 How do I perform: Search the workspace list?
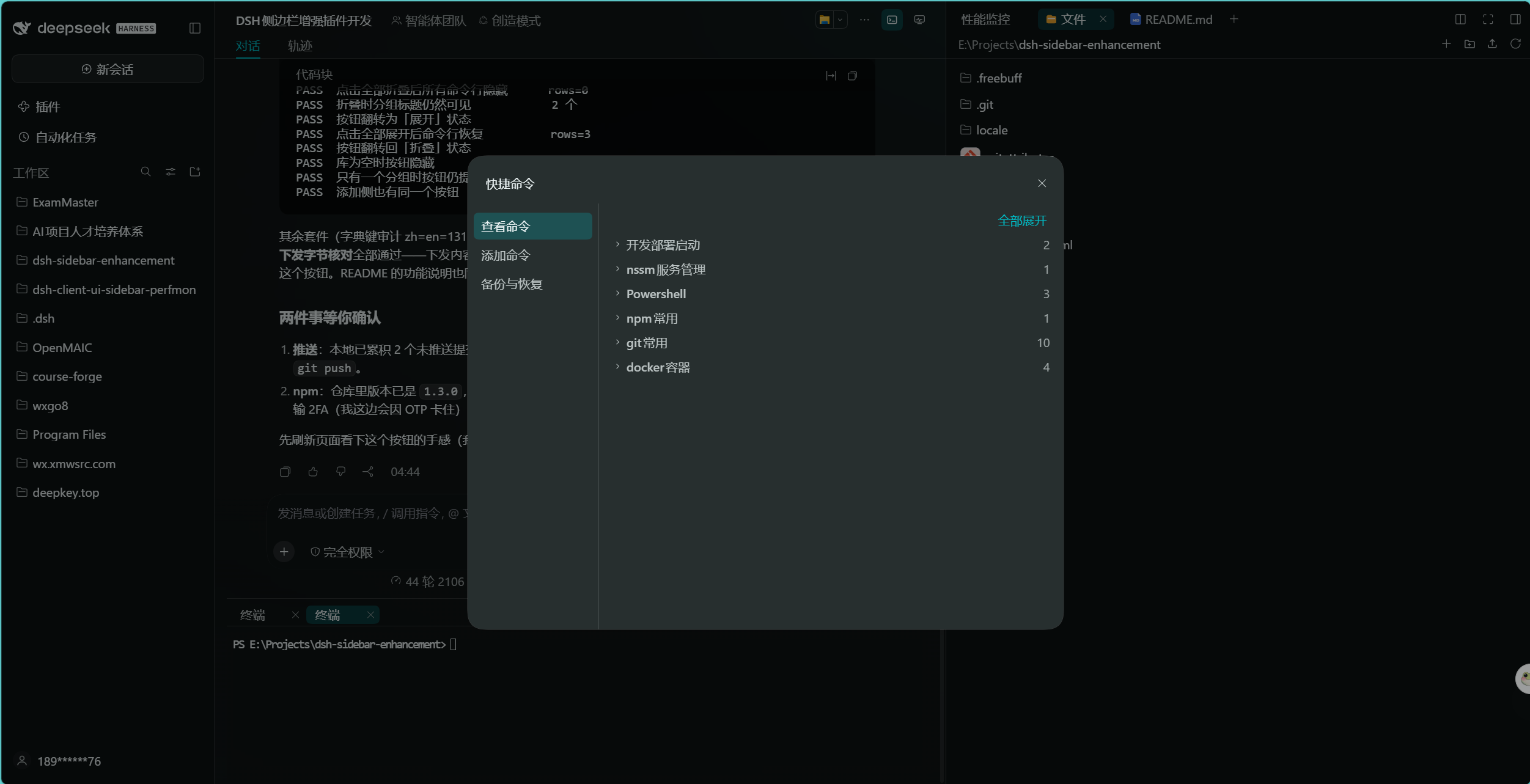[145, 172]
